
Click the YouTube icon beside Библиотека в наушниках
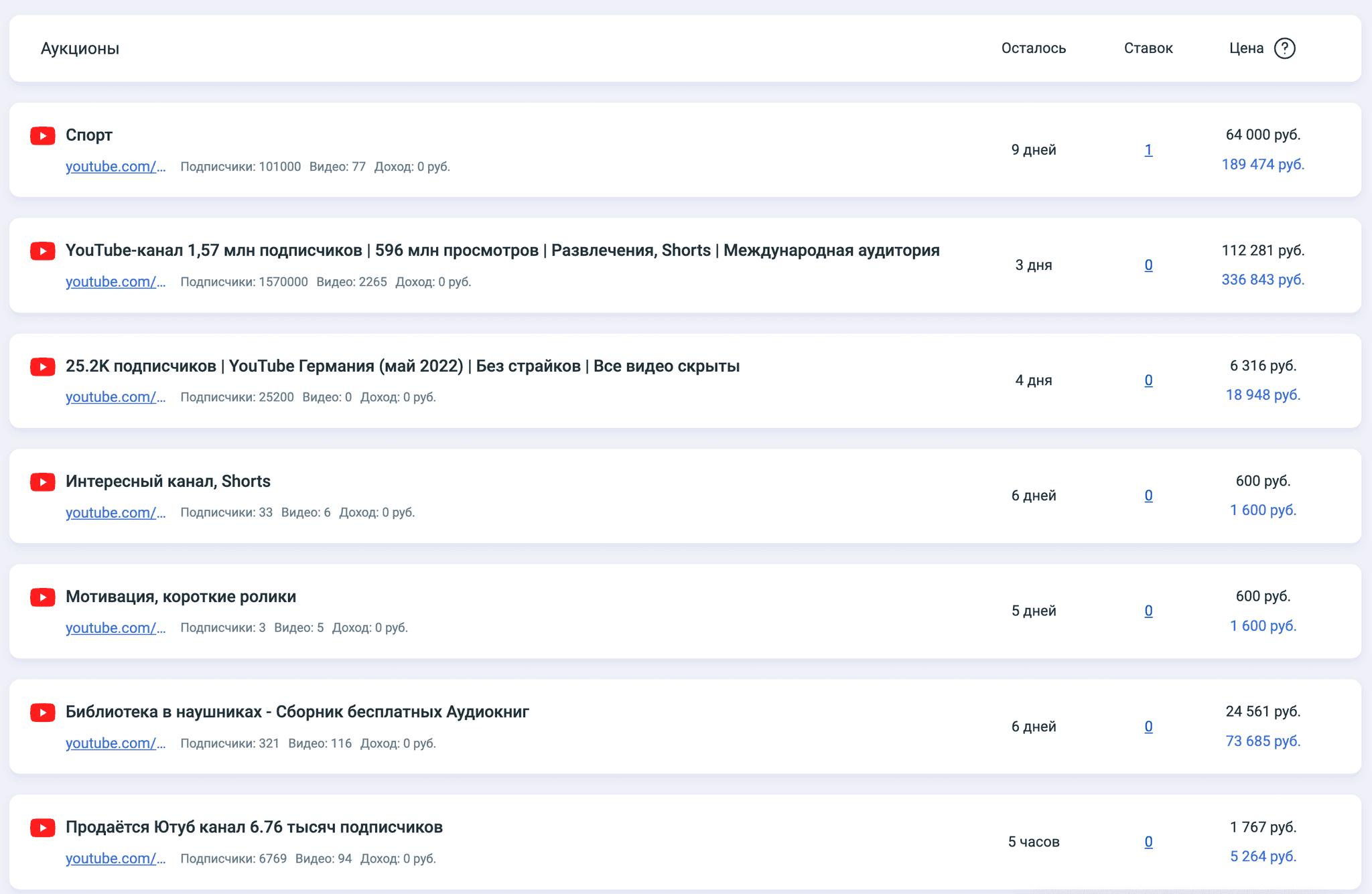pyautogui.click(x=43, y=713)
